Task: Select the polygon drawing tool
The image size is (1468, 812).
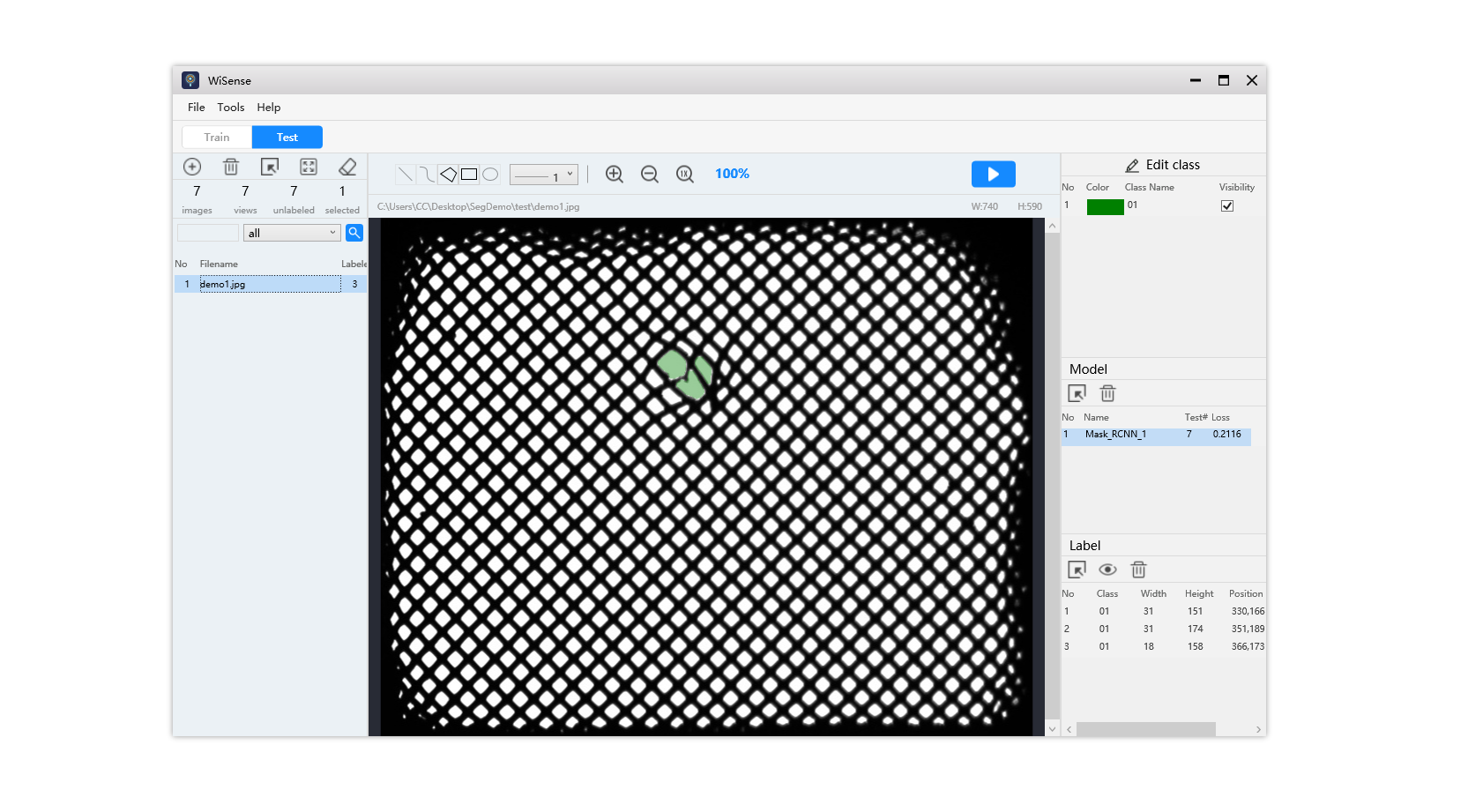Action: pyautogui.click(x=448, y=175)
